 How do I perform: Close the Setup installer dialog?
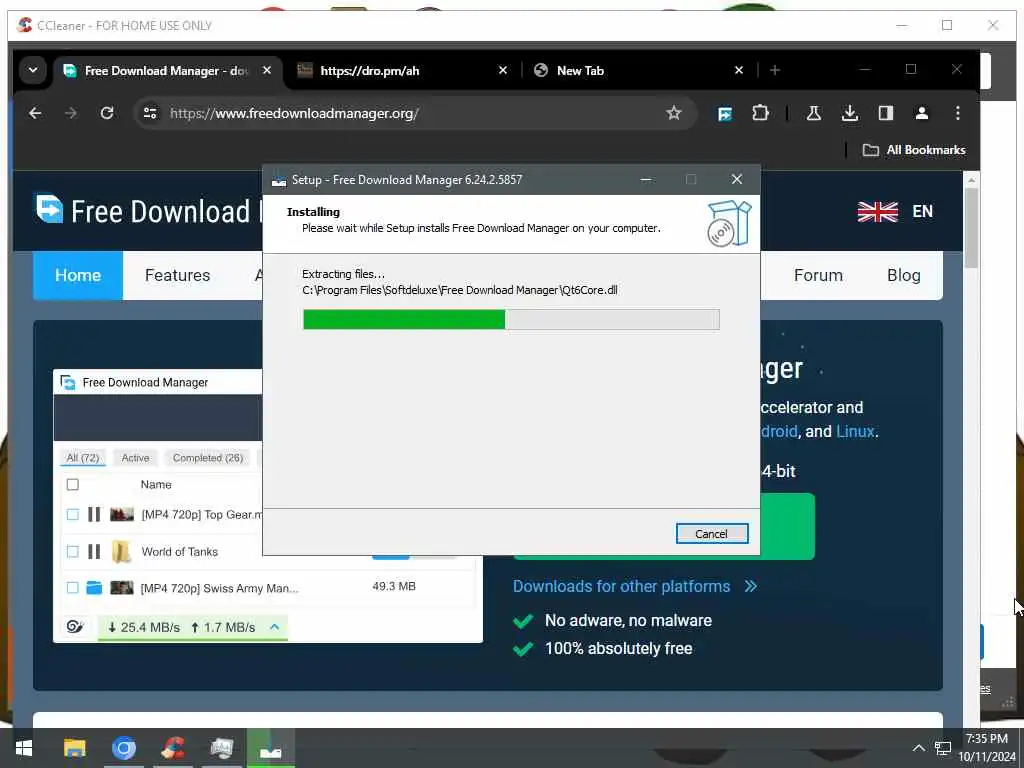736,180
